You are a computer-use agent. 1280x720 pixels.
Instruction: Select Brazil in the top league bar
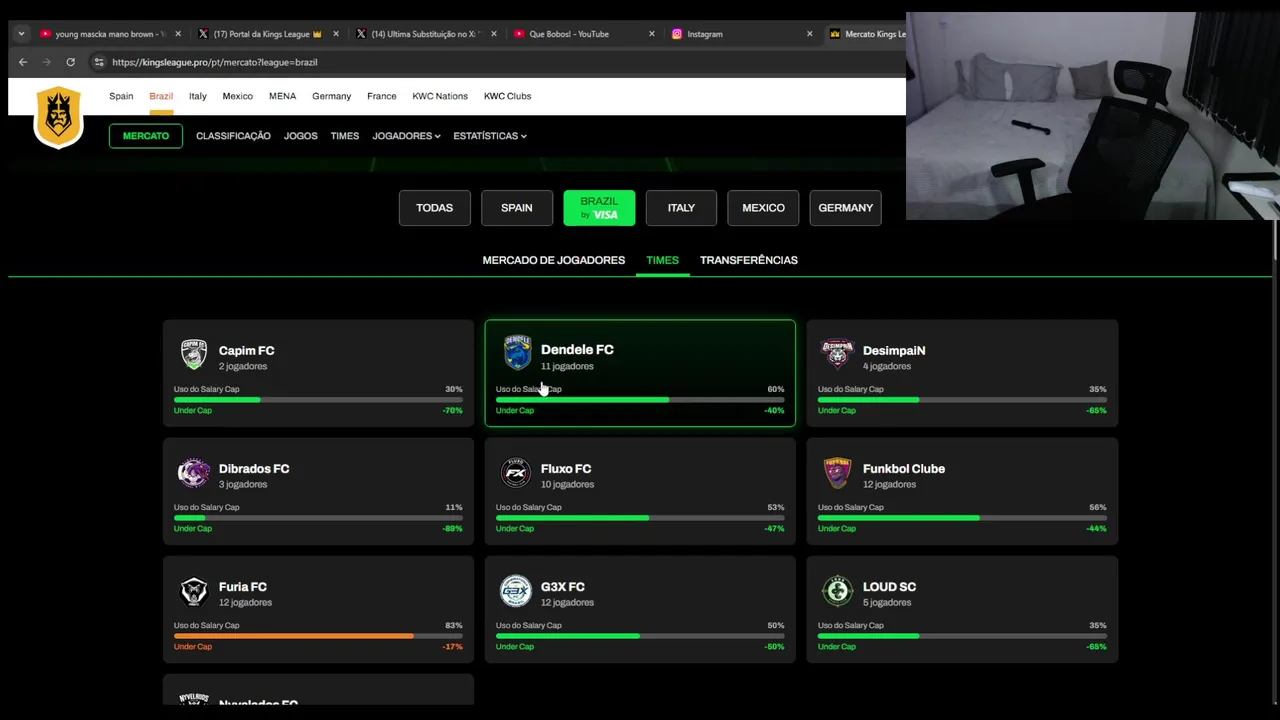tap(161, 96)
